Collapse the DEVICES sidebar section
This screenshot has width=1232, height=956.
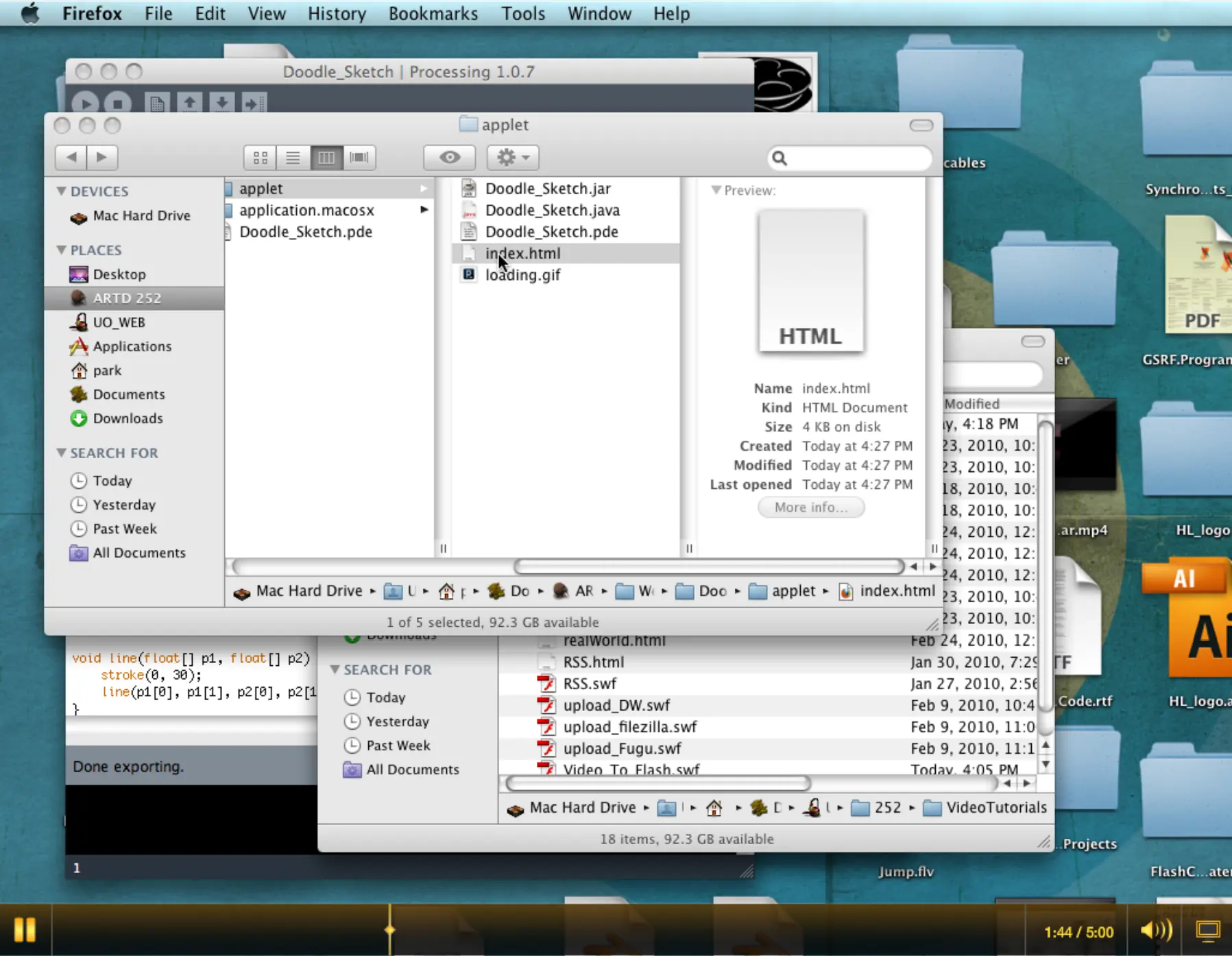tap(62, 191)
